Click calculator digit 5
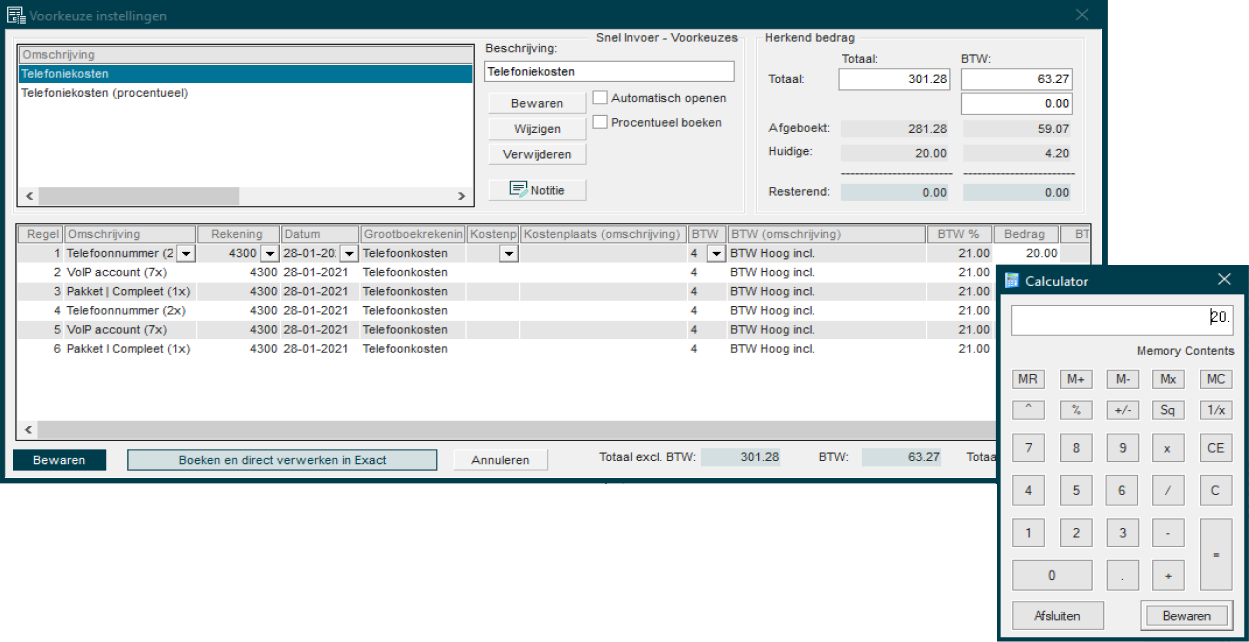Viewport: 1249px width, 642px height. [1076, 491]
